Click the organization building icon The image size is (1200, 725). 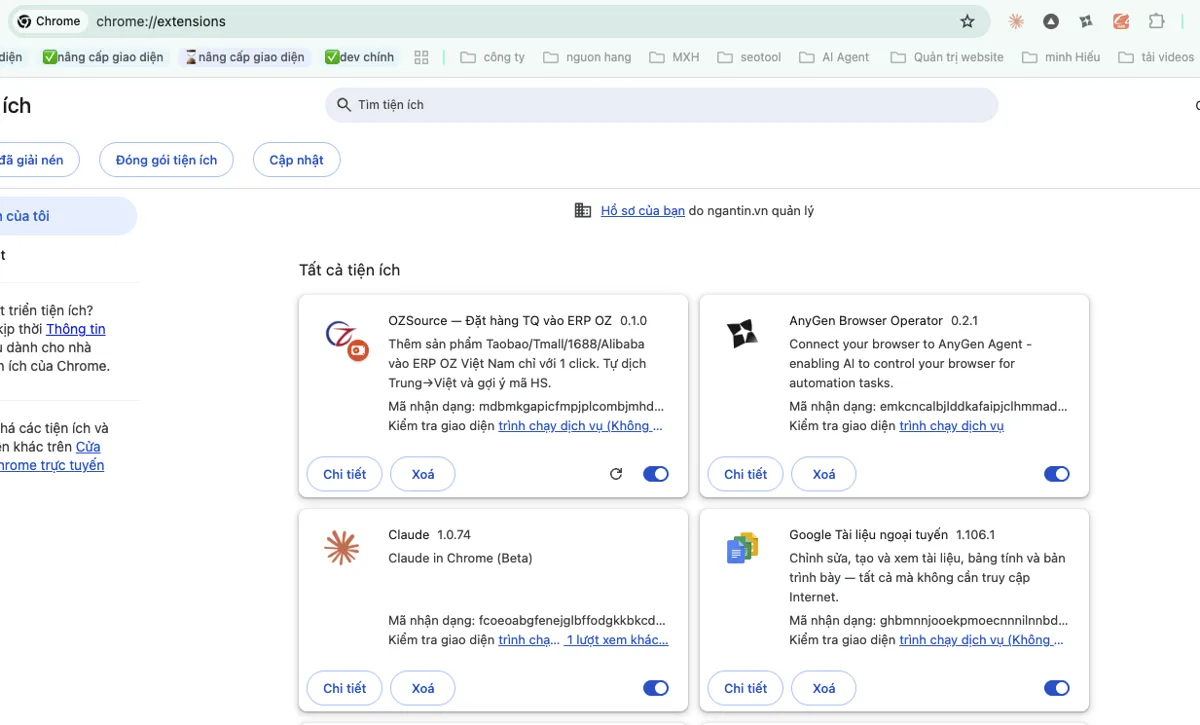coord(583,210)
